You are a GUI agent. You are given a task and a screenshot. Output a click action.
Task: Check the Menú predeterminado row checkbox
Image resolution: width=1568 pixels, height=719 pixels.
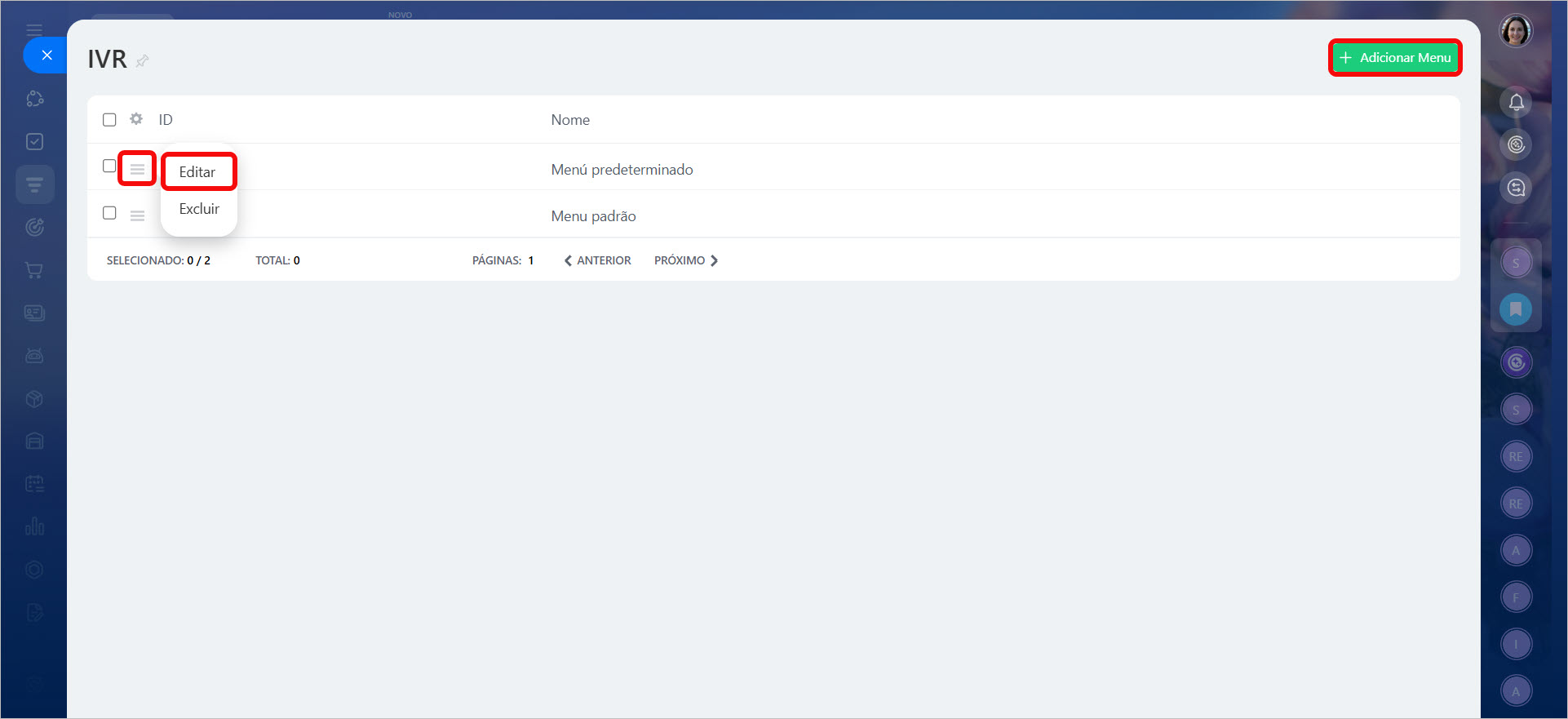click(109, 166)
